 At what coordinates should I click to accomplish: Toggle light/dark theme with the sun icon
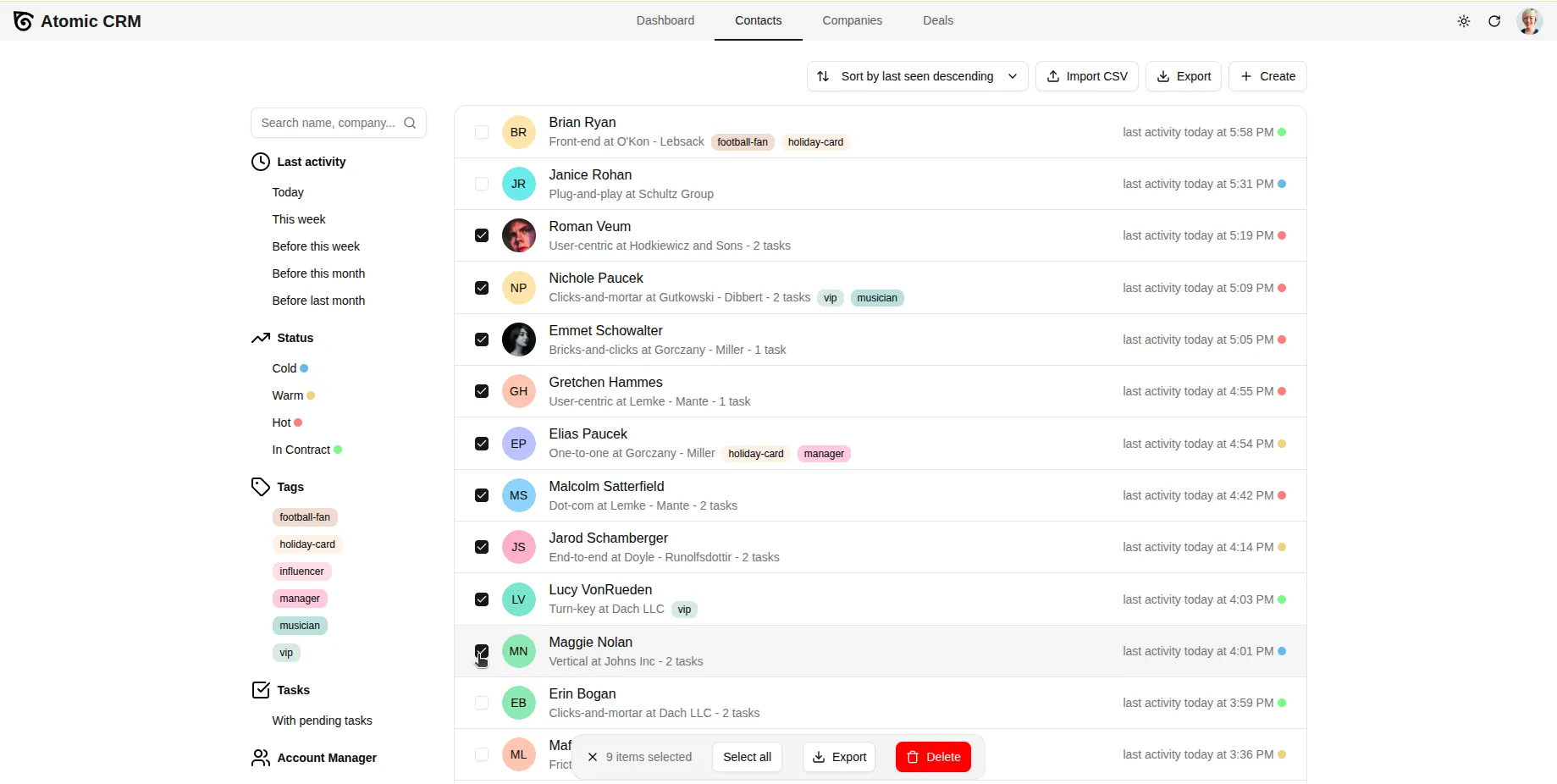[1464, 21]
